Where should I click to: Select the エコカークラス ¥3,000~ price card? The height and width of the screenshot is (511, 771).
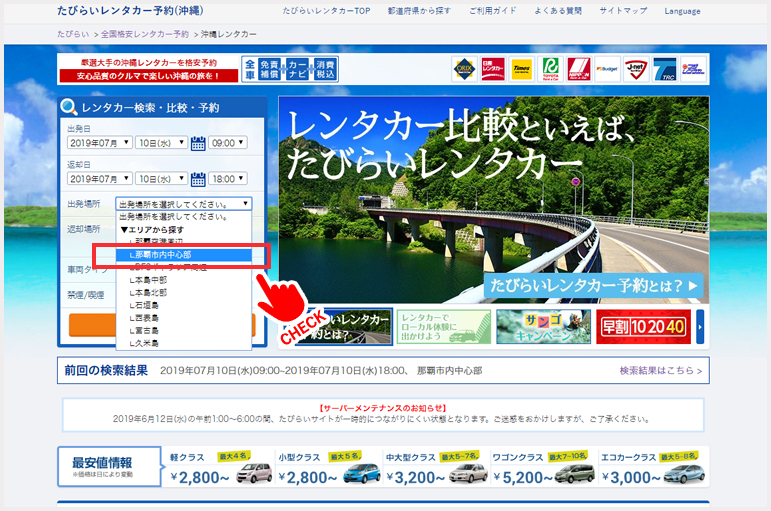[653, 468]
